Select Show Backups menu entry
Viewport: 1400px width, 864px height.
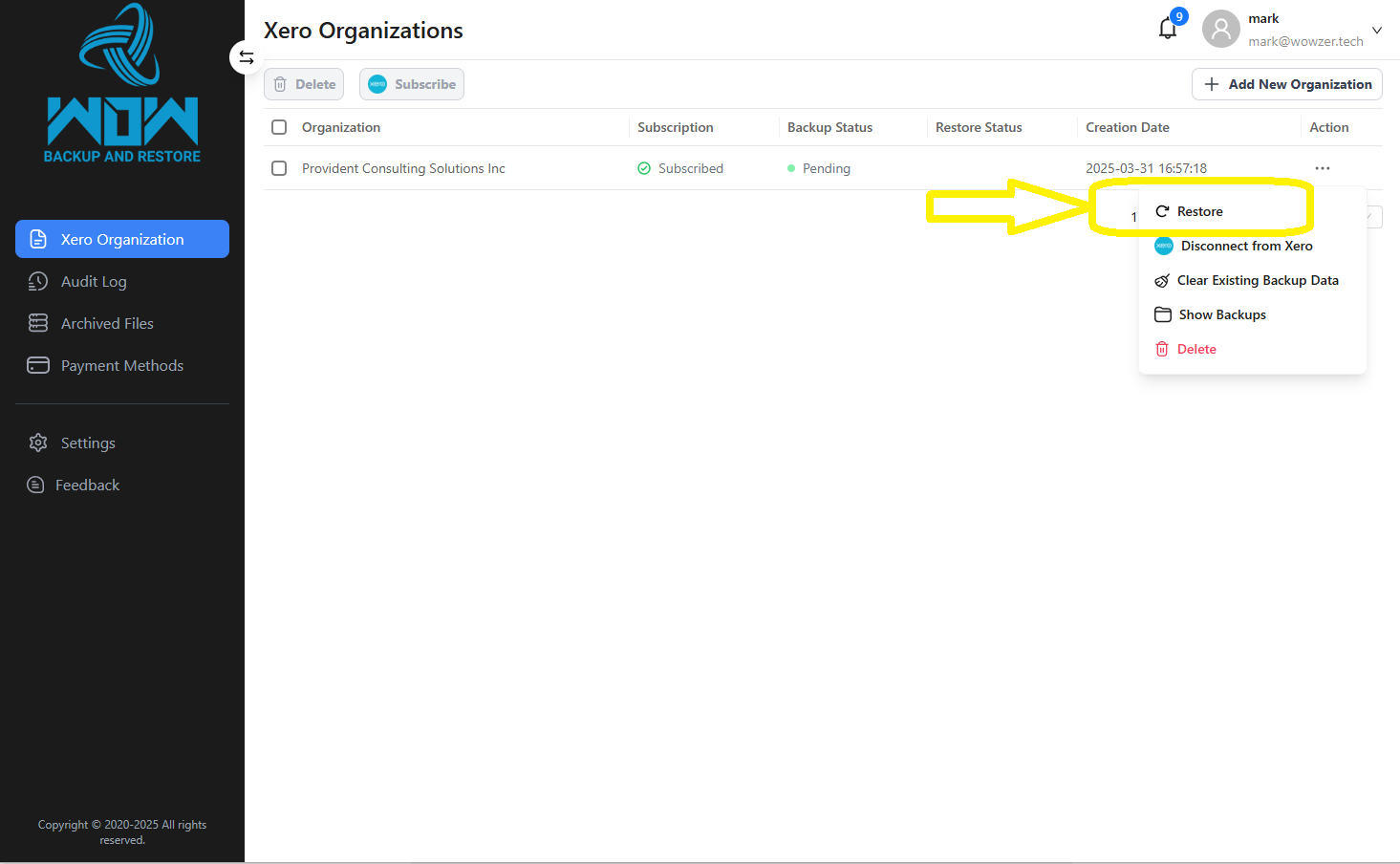point(1221,314)
